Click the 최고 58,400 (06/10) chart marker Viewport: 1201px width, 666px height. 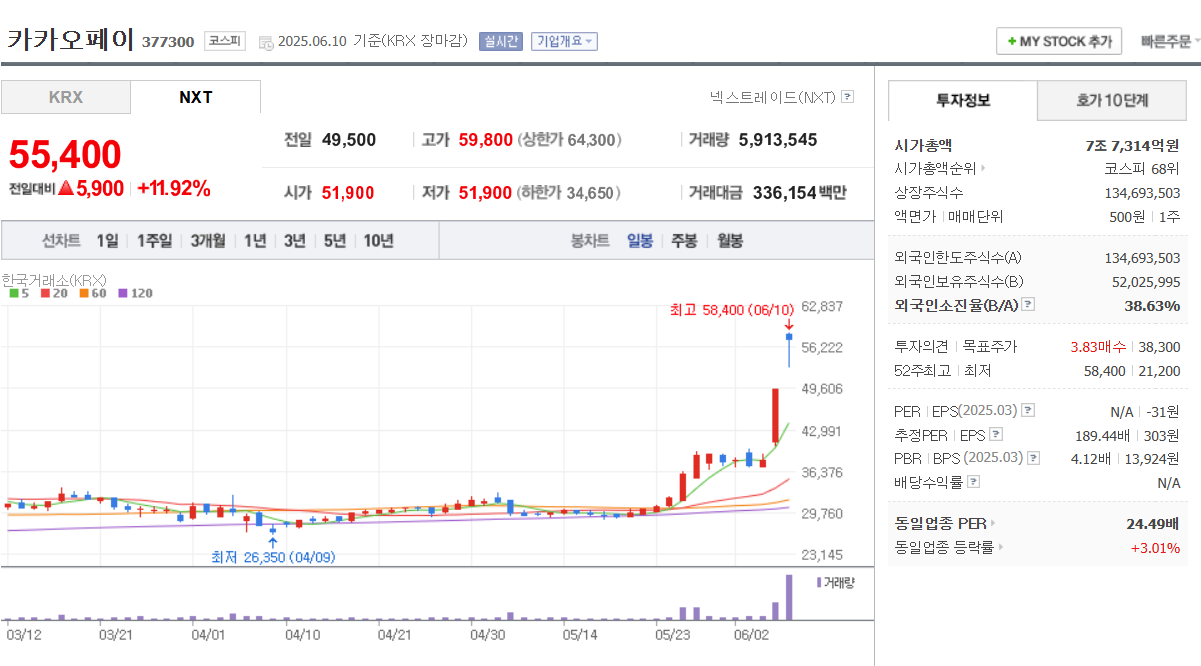[732, 310]
